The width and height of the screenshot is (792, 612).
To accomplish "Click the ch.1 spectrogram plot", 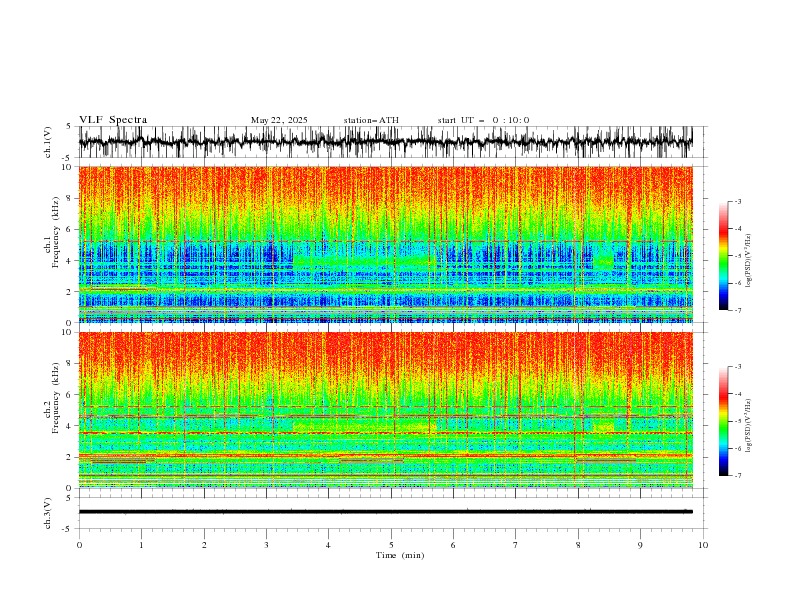I will point(386,244).
